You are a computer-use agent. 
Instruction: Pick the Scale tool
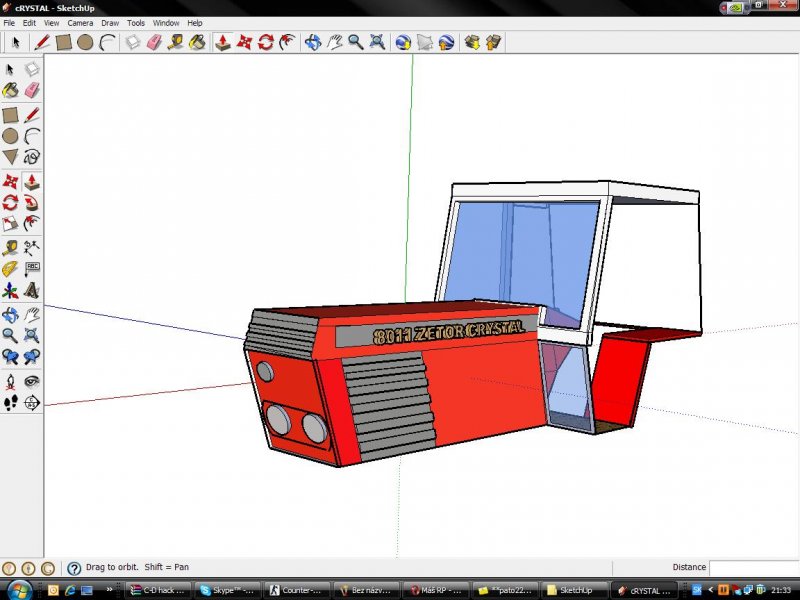click(x=10, y=223)
